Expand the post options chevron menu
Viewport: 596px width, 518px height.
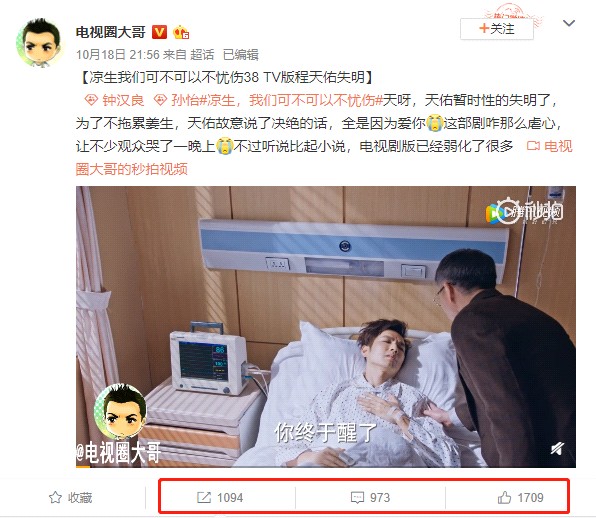(569, 23)
